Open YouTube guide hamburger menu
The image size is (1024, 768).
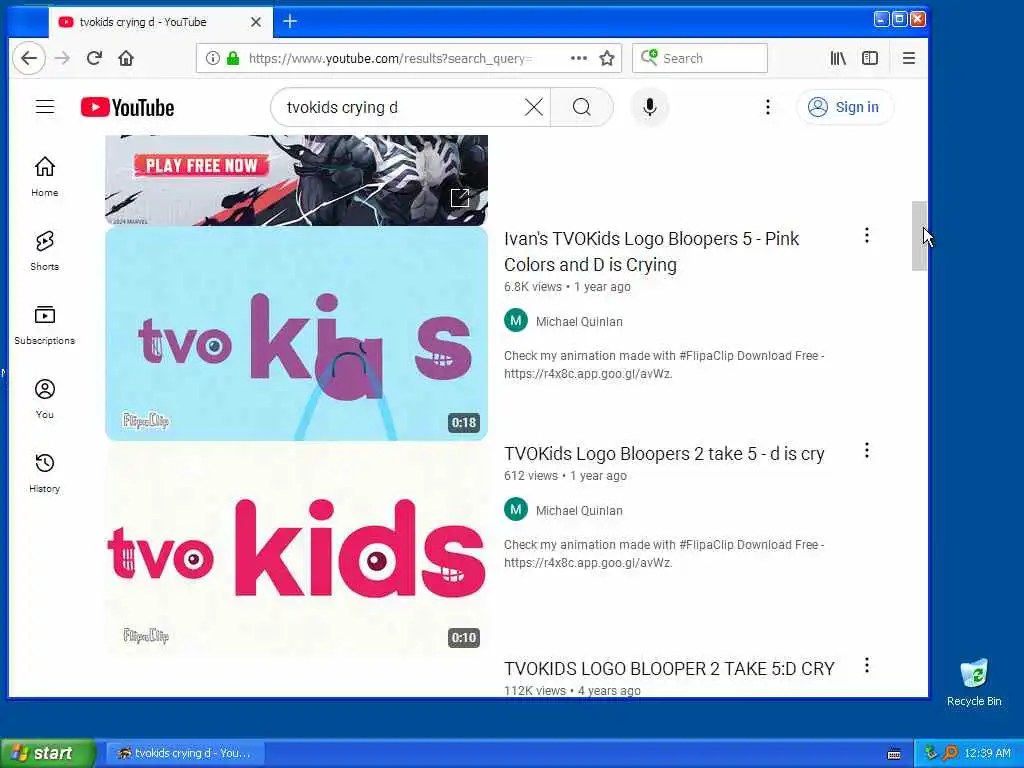pyautogui.click(x=45, y=106)
